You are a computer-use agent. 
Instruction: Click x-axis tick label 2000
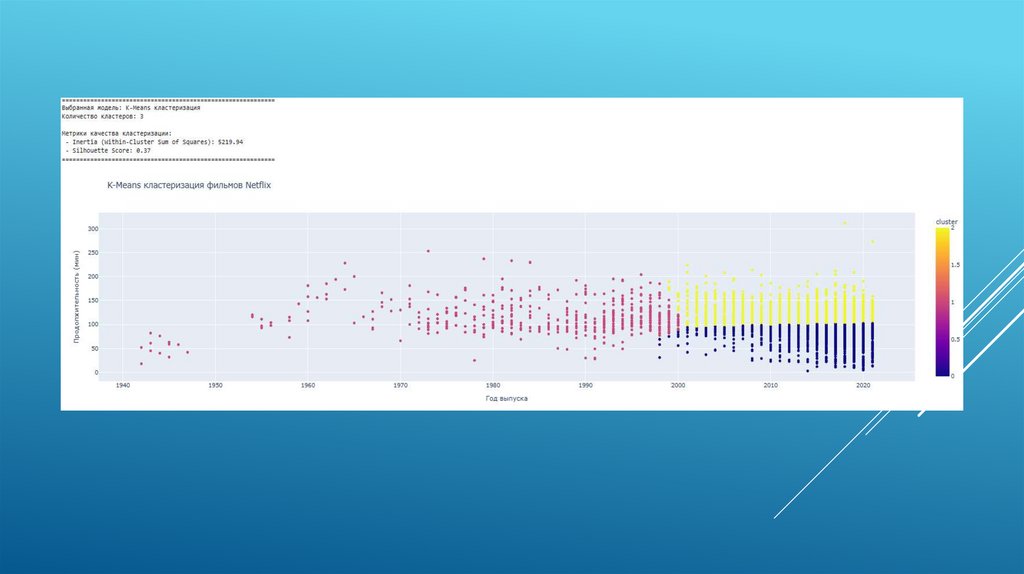click(x=678, y=385)
